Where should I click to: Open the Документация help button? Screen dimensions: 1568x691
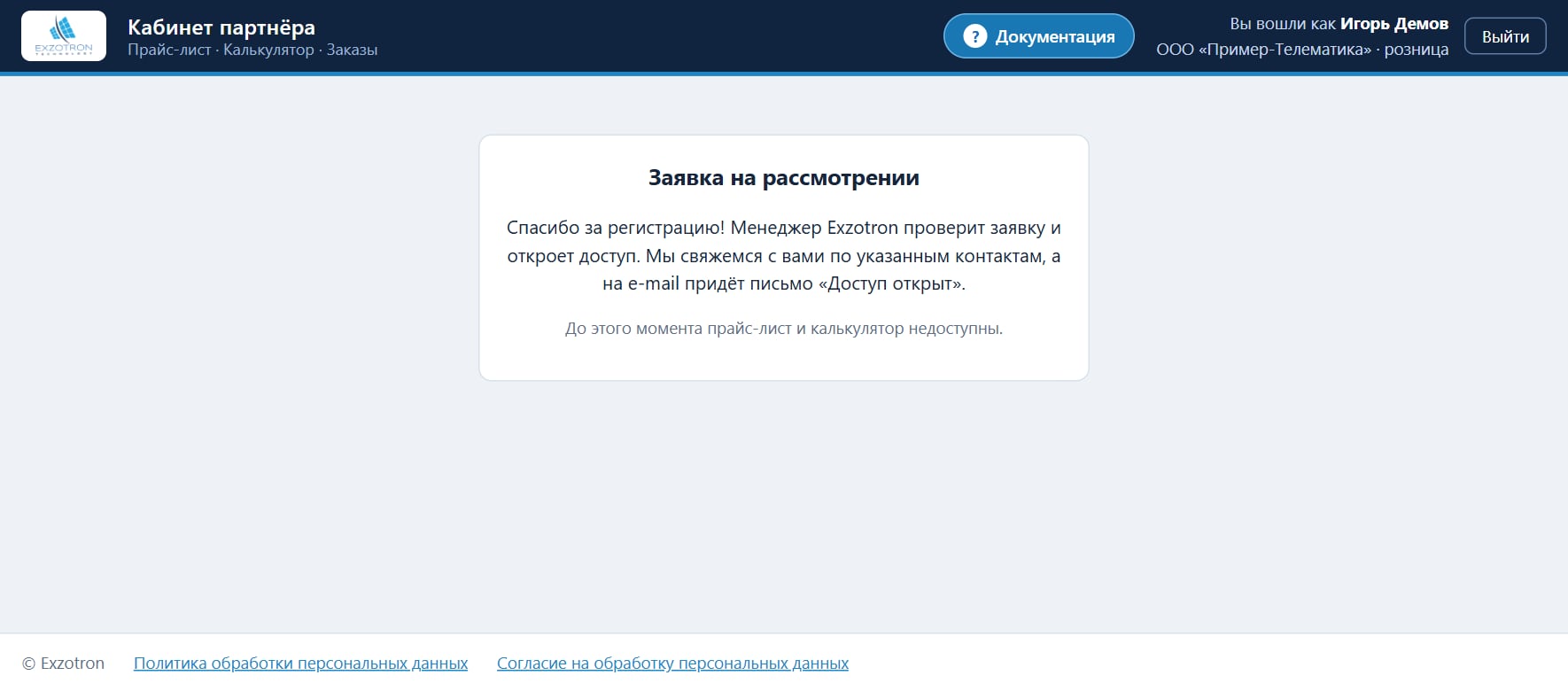coord(1038,36)
